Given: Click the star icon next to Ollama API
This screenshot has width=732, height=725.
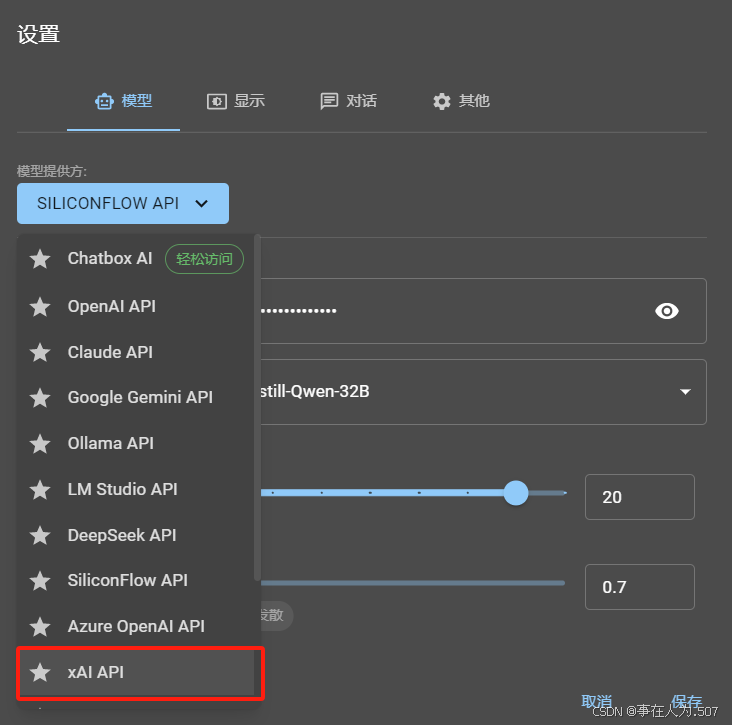Looking at the screenshot, I should pos(40,443).
